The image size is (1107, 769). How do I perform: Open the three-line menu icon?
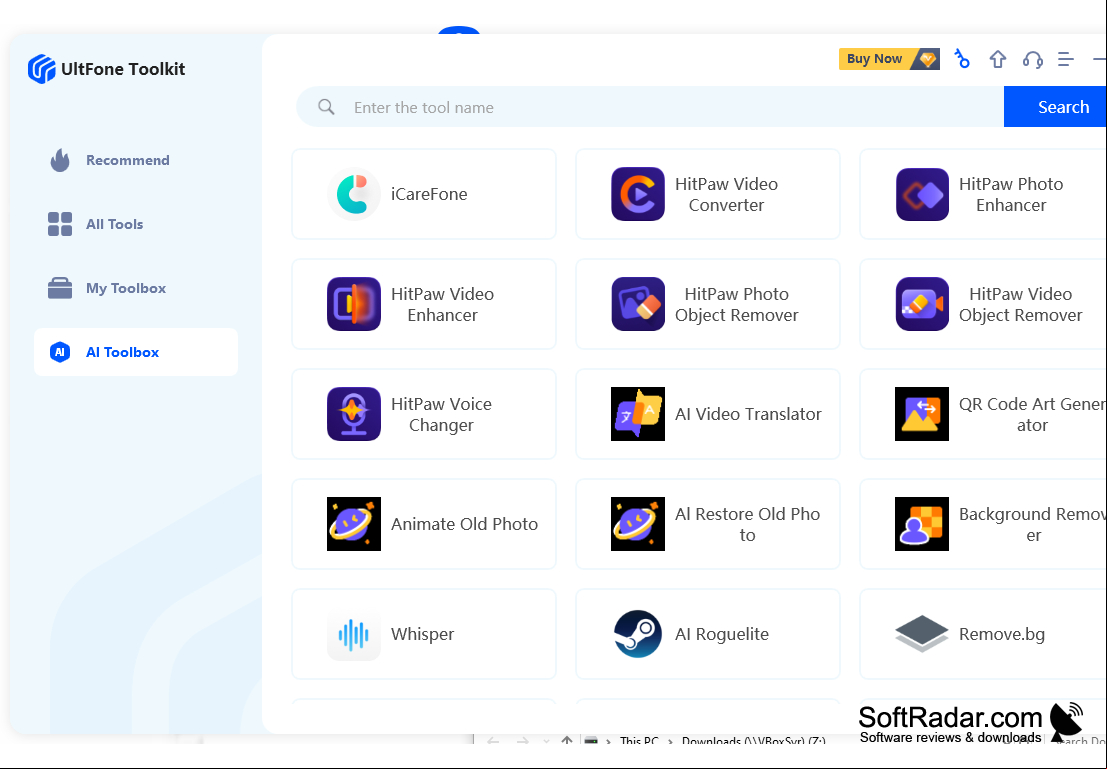(x=1066, y=59)
